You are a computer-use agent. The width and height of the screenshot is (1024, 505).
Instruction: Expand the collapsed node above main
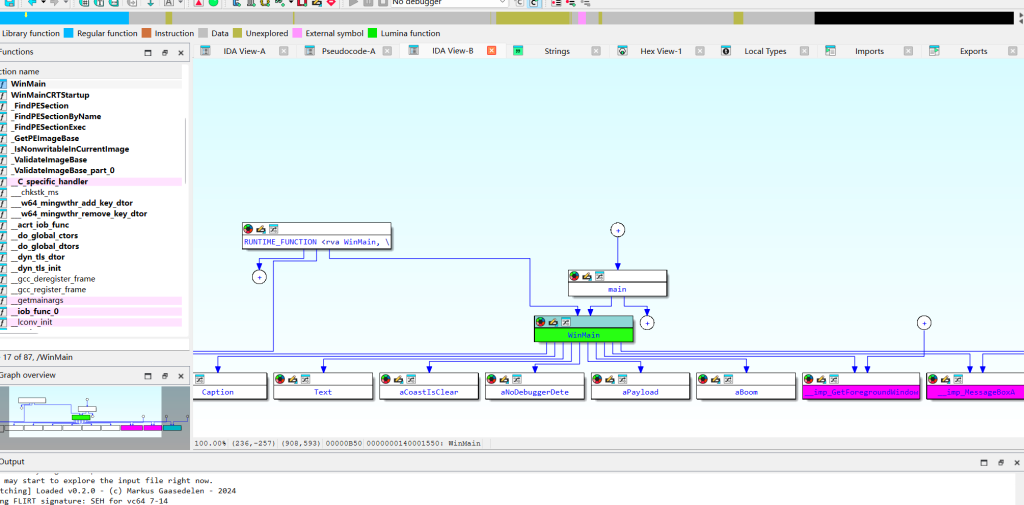click(618, 229)
